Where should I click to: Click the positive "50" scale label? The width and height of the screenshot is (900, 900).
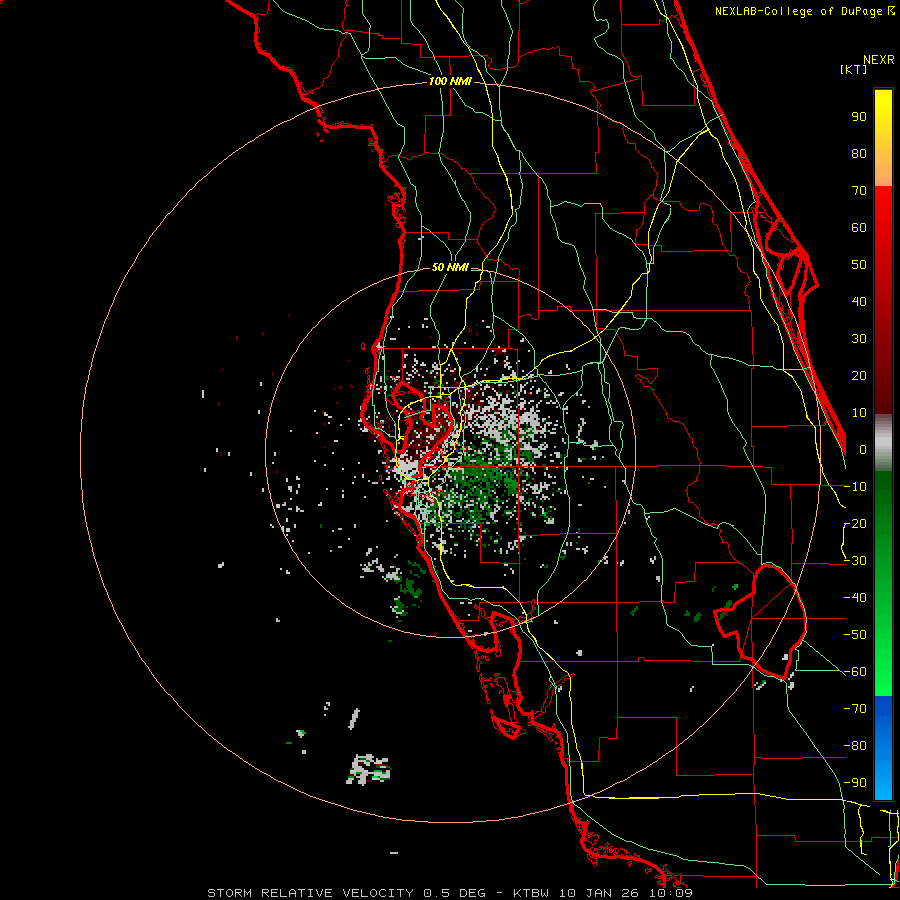pos(859,265)
